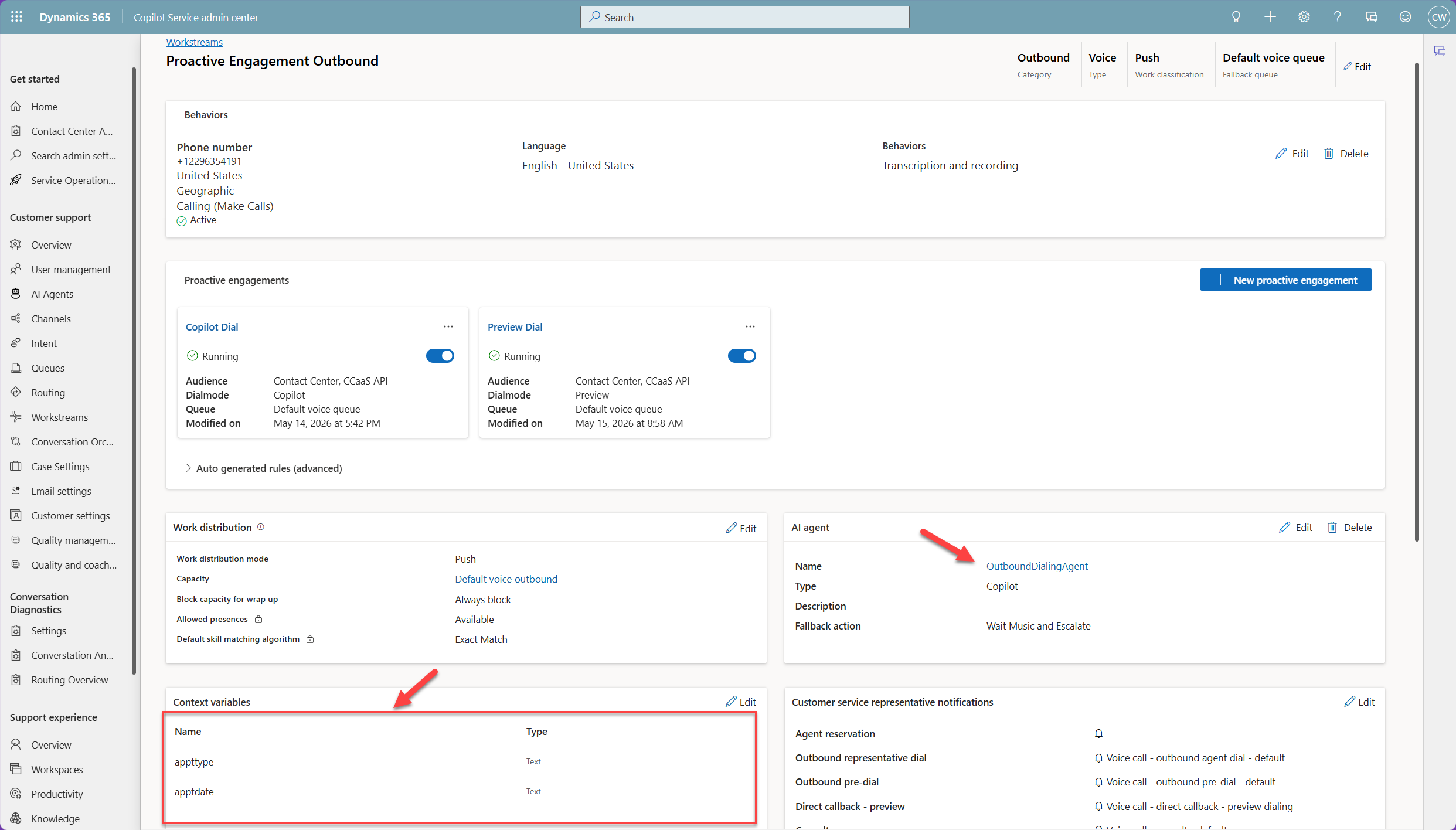1456x830 pixels.
Task: Click the lightbulb ideas icon
Action: click(x=1236, y=17)
